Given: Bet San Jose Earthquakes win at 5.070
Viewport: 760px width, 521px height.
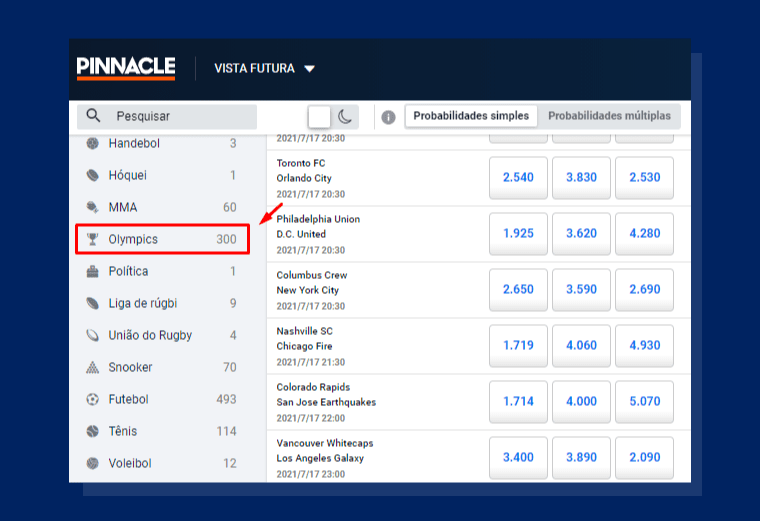Looking at the screenshot, I should pyautogui.click(x=644, y=401).
